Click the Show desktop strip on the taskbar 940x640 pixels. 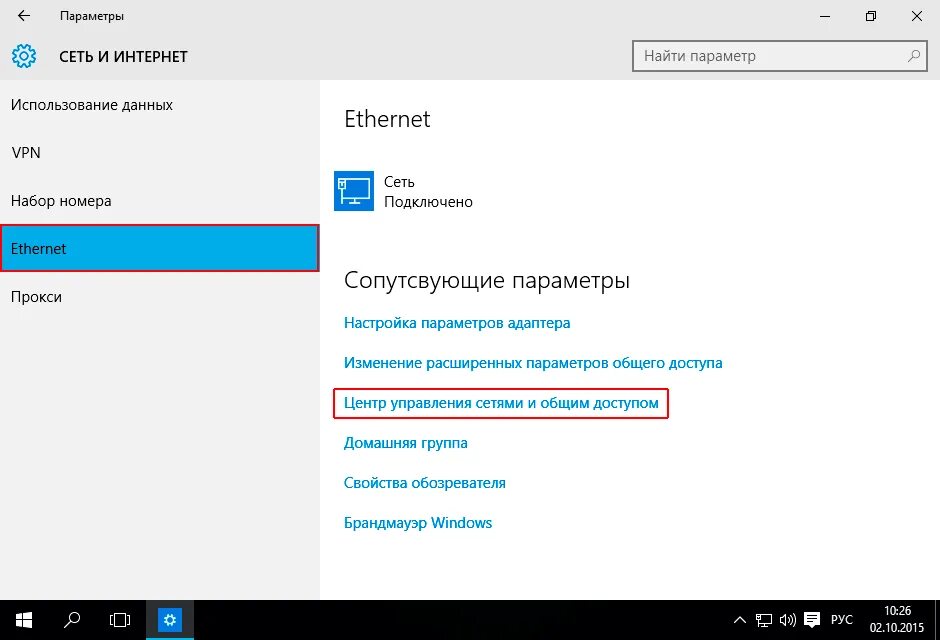[x=936, y=620]
